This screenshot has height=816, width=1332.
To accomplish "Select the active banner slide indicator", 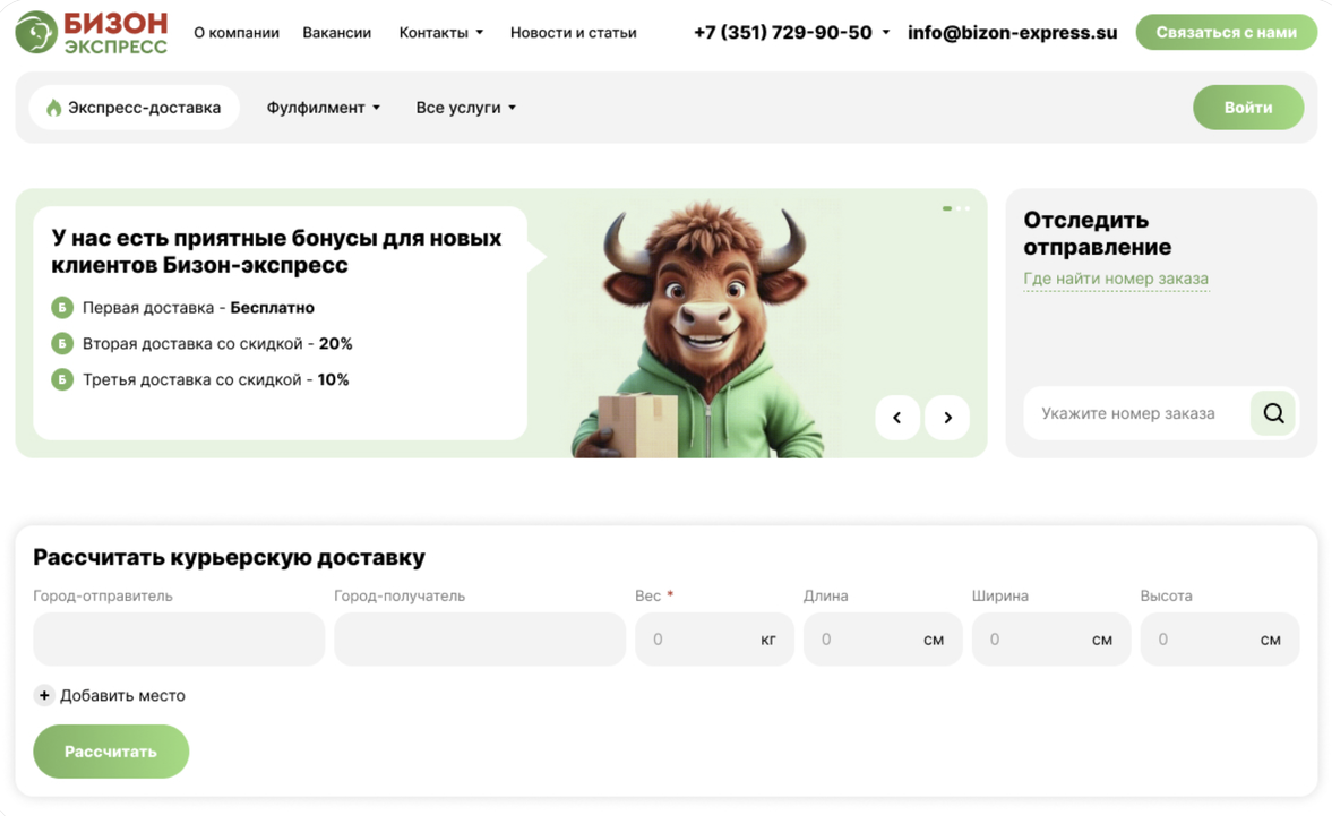I will tap(947, 209).
